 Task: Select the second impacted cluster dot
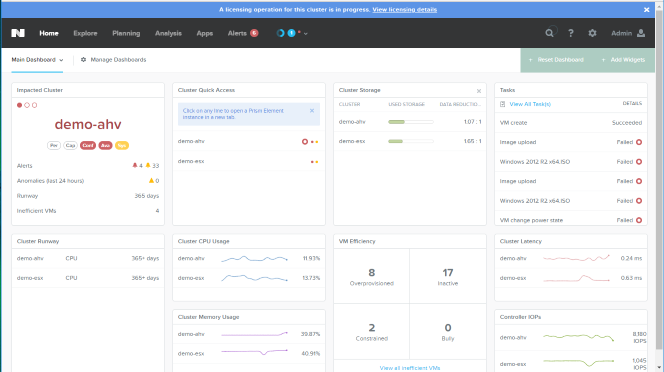[27, 105]
